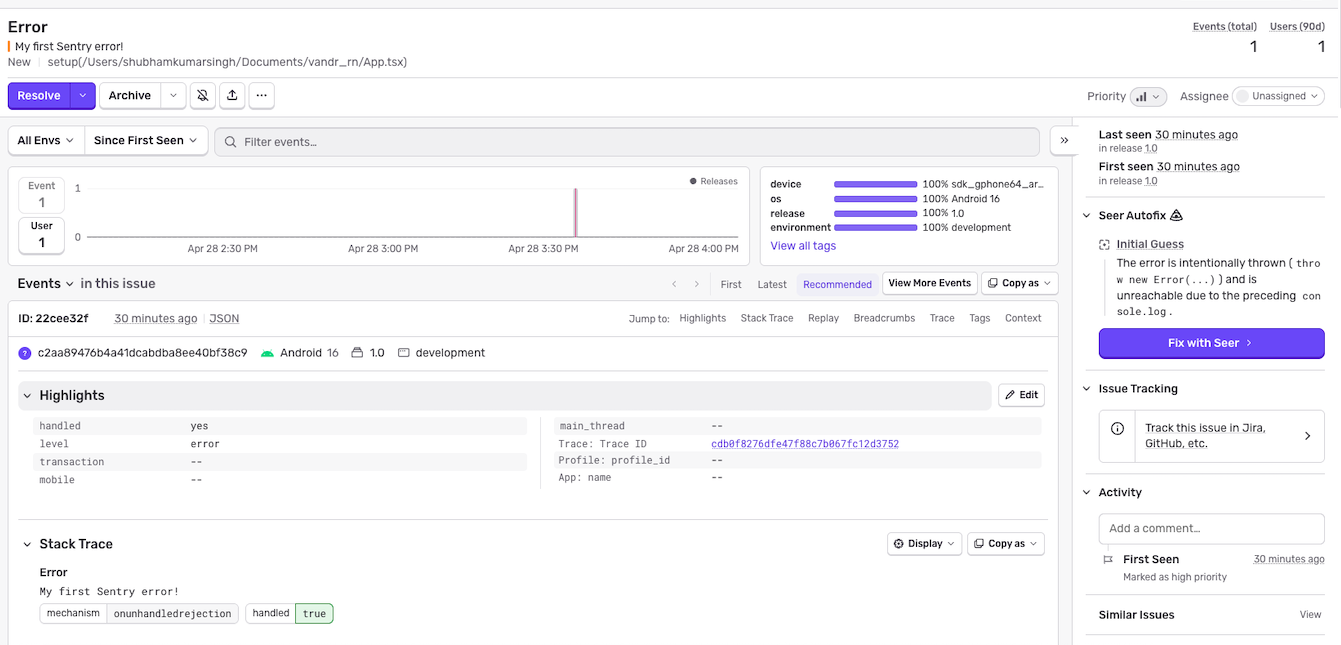Click the device tag distribution bar

pyautogui.click(x=875, y=185)
